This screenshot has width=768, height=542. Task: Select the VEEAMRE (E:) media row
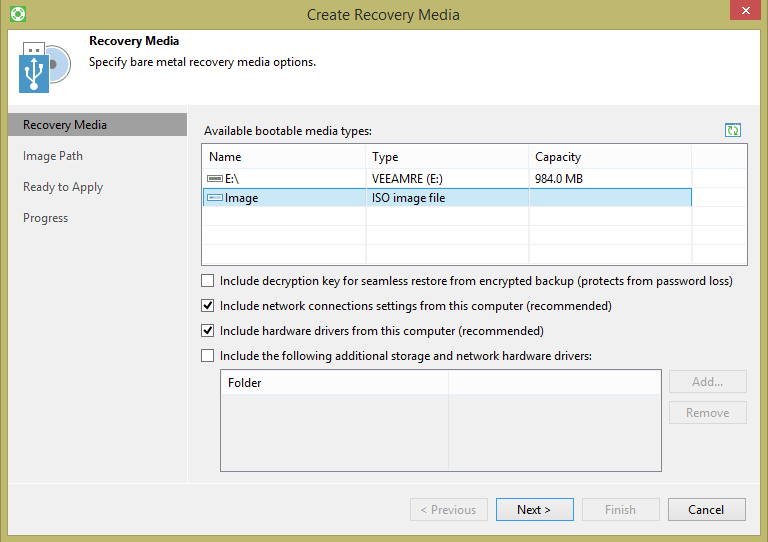[446, 178]
